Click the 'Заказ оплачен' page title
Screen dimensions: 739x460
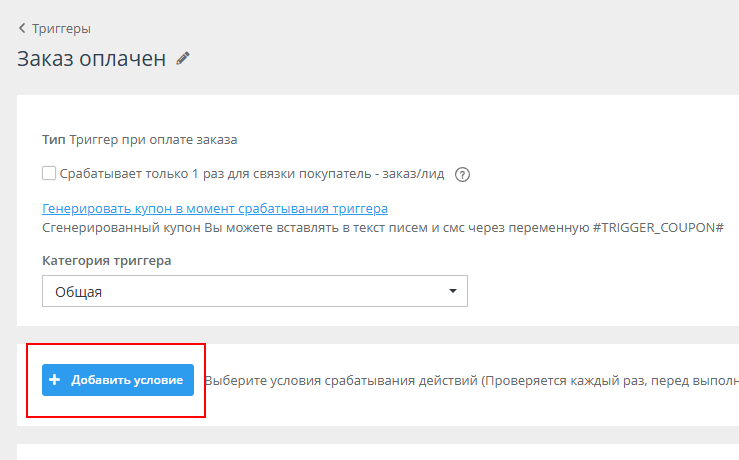(91, 58)
